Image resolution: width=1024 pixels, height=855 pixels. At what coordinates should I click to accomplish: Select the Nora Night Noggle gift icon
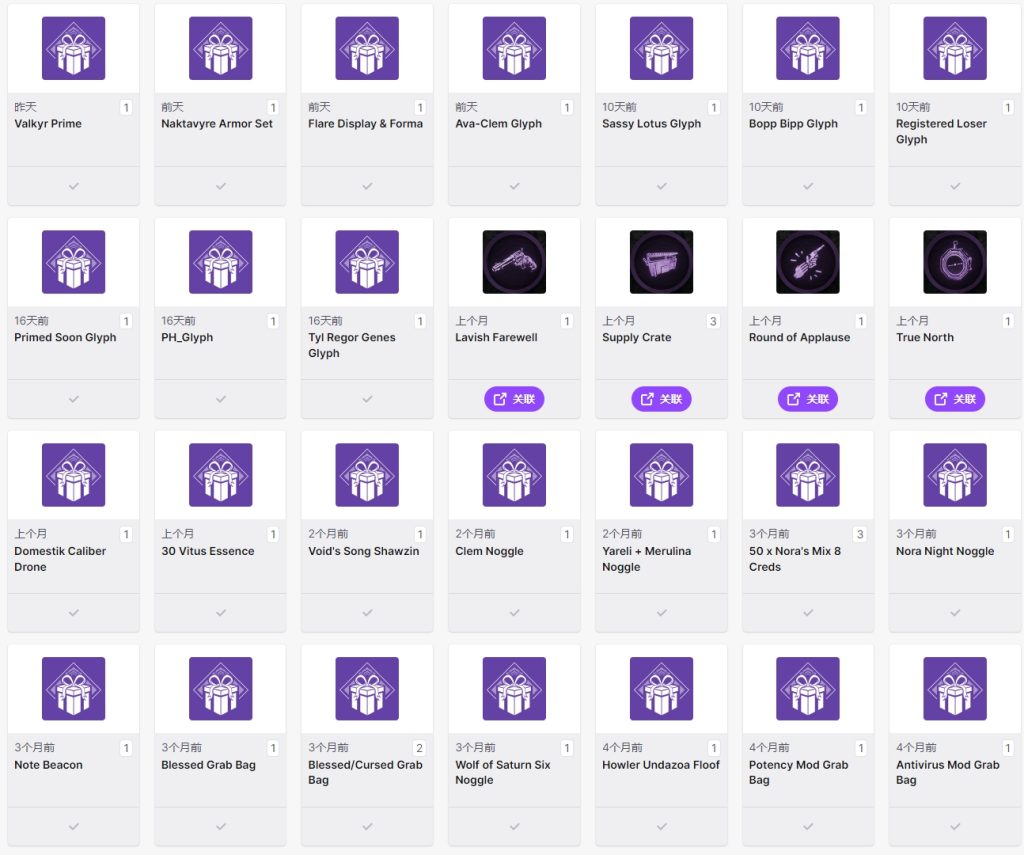click(955, 475)
